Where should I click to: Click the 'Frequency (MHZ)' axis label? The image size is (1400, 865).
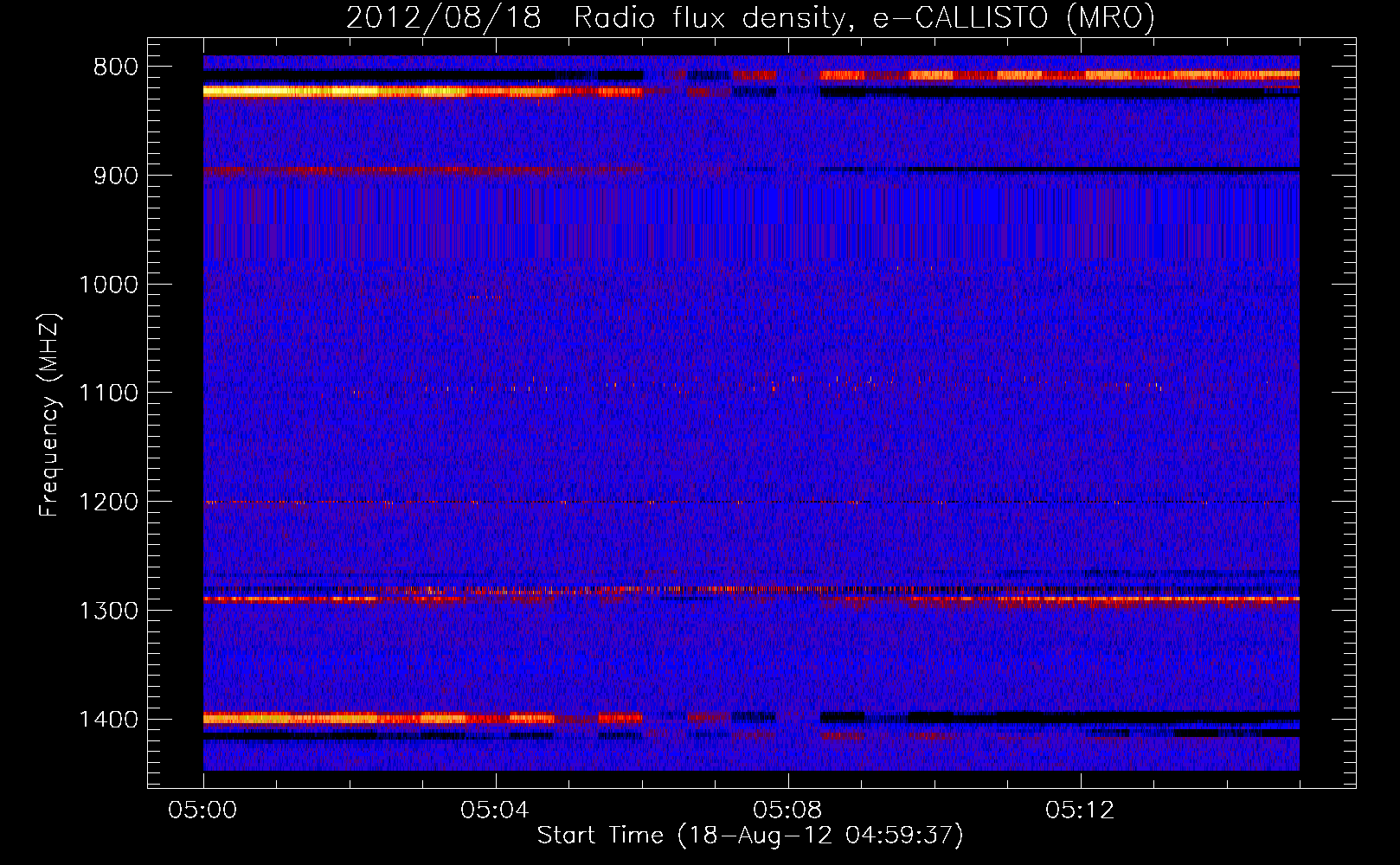[49, 415]
